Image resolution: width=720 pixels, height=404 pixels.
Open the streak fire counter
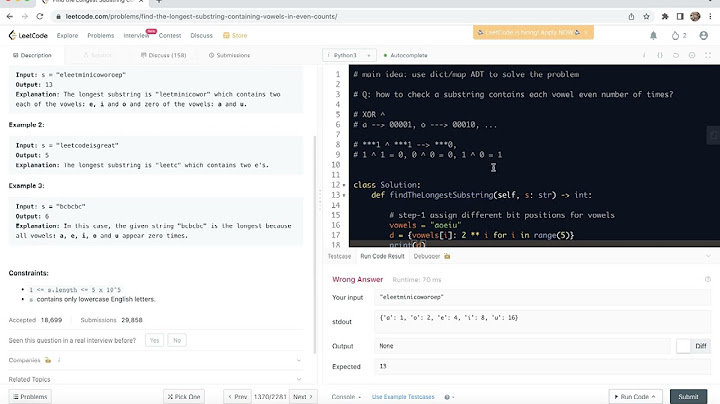click(x=679, y=35)
